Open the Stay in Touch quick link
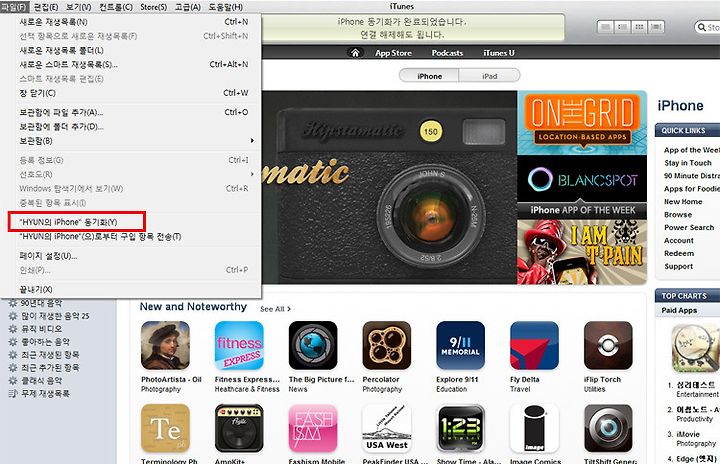720x464 pixels. pos(687,163)
